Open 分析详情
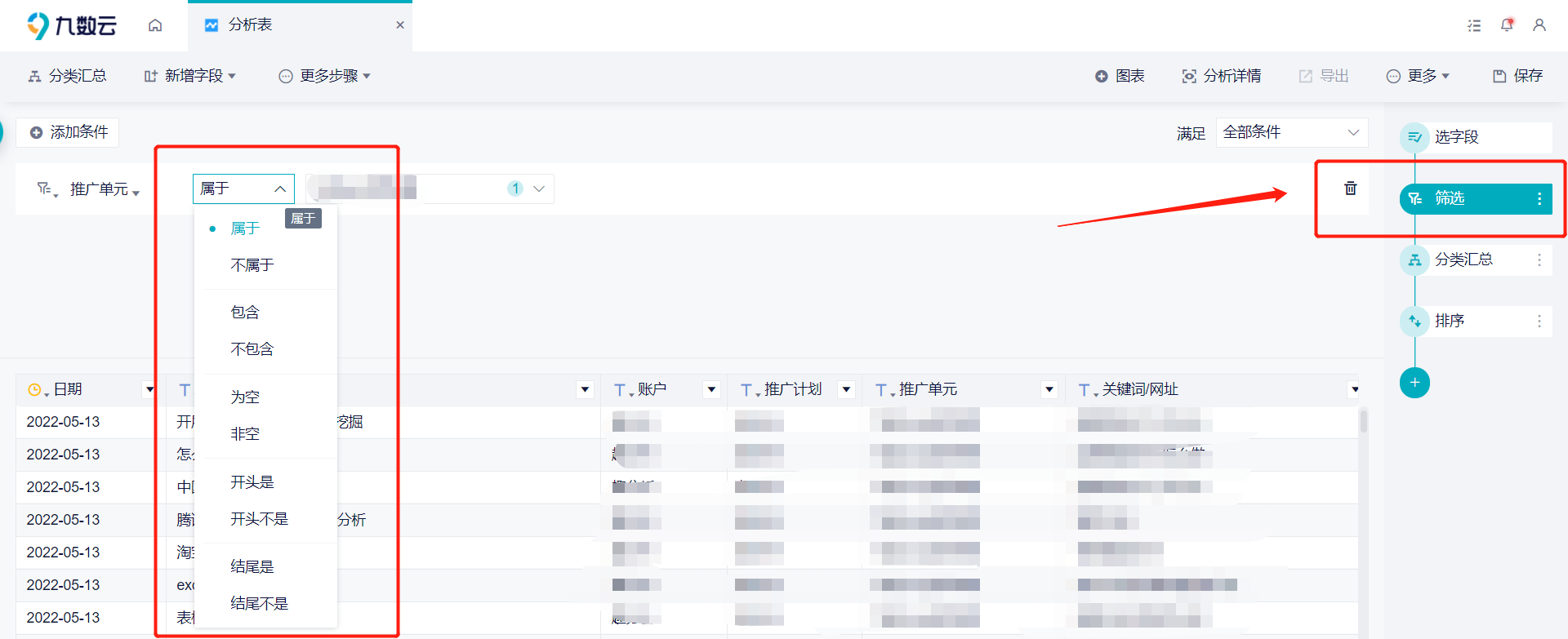1568x639 pixels. (1222, 76)
